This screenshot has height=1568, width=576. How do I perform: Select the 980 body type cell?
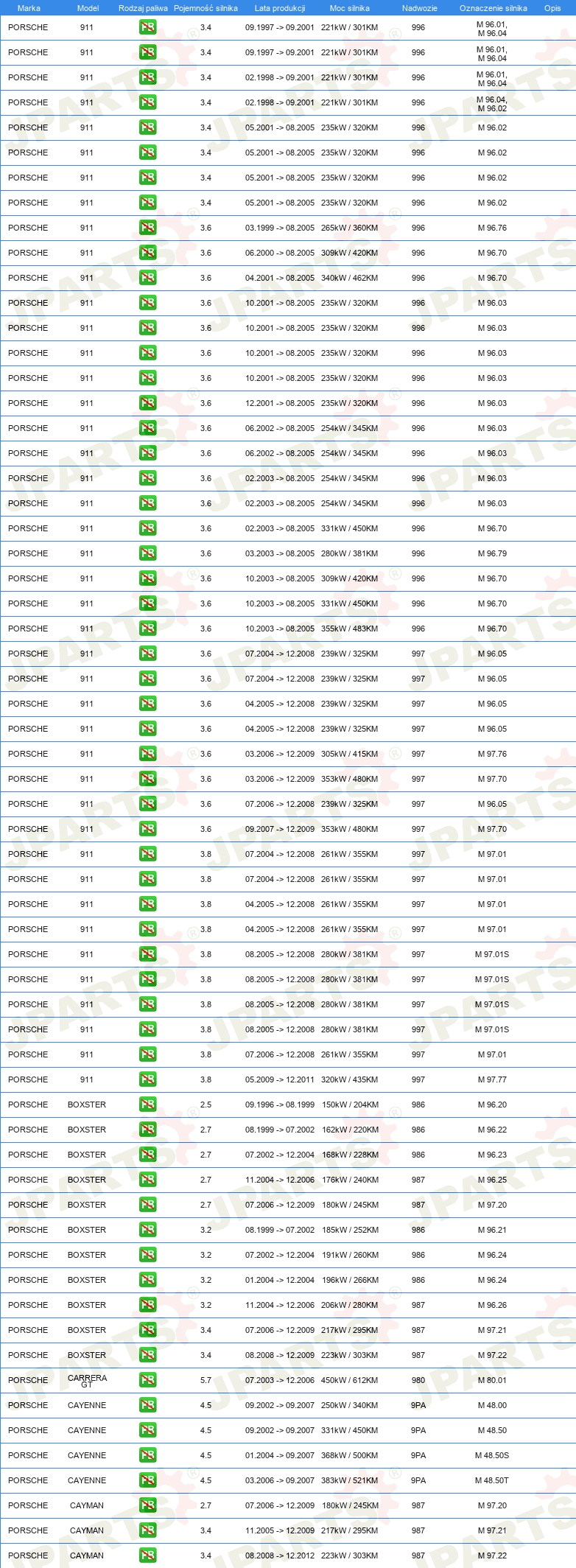point(418,1379)
